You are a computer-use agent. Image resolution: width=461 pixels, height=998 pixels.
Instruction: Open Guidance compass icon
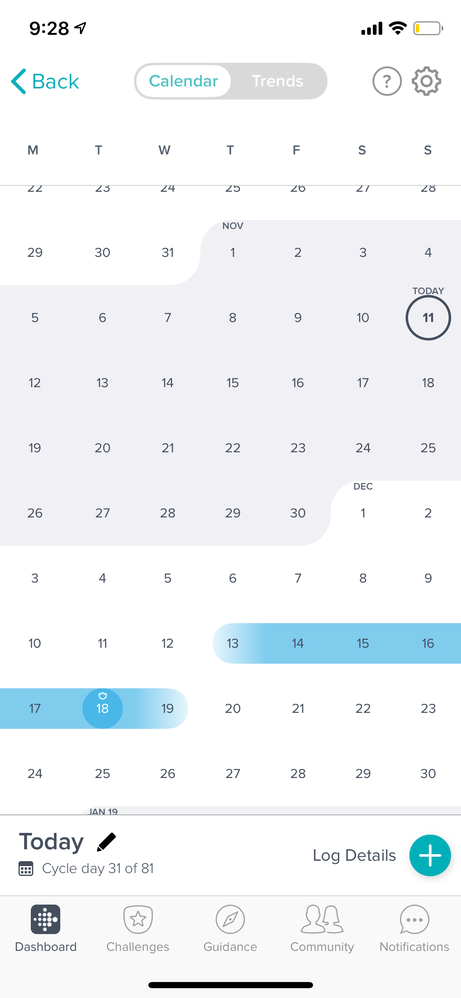(230, 920)
